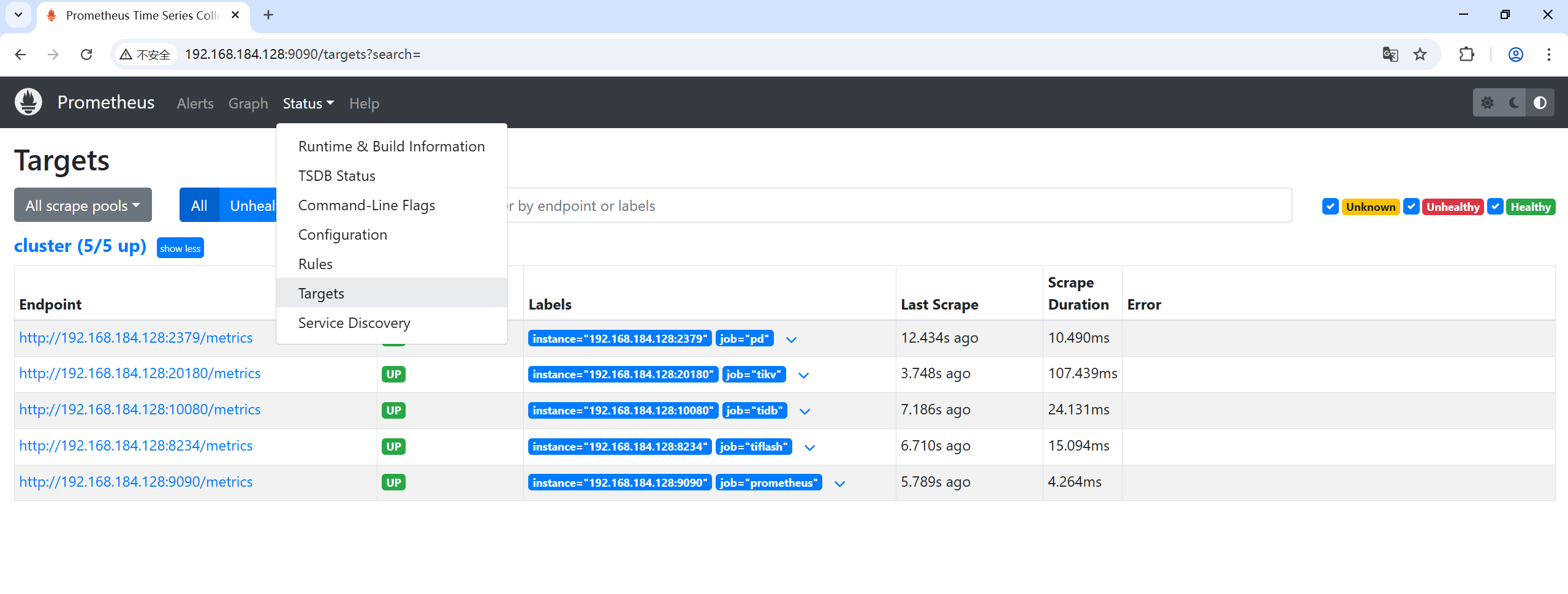Click the browser forward arrow
Image resolution: width=1568 pixels, height=594 pixels.
pos(53,55)
